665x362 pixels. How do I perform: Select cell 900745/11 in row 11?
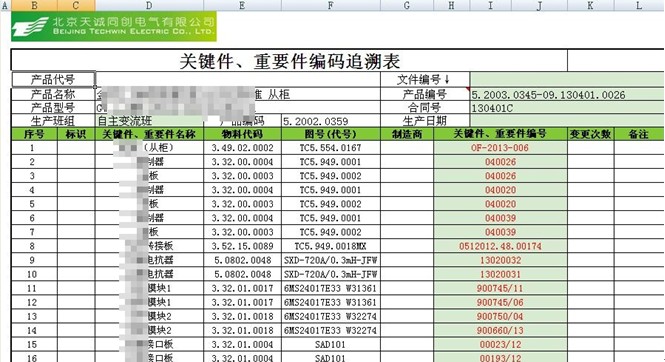500,288
